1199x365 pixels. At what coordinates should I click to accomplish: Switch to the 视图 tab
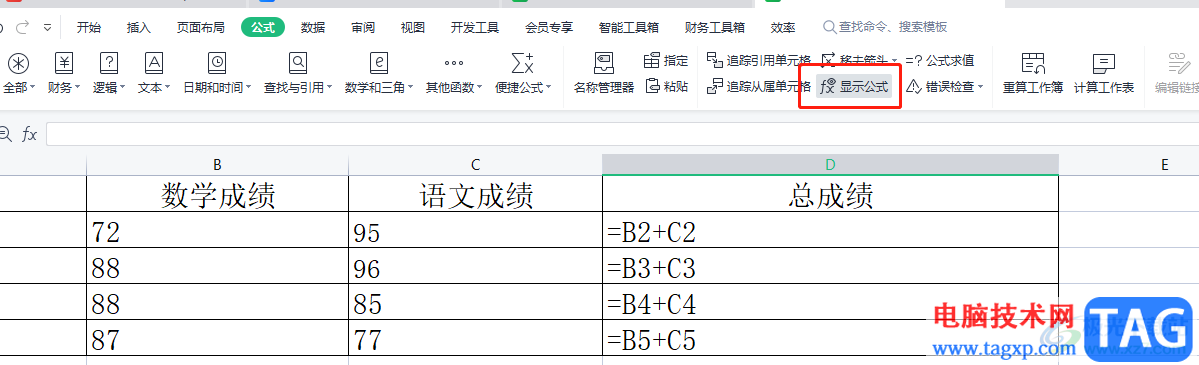tap(413, 28)
